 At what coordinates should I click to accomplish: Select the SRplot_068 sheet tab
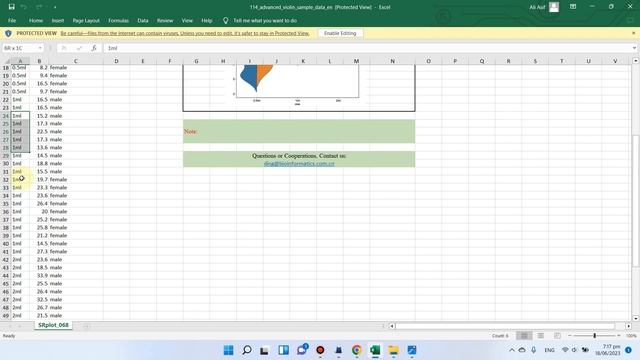point(53,325)
